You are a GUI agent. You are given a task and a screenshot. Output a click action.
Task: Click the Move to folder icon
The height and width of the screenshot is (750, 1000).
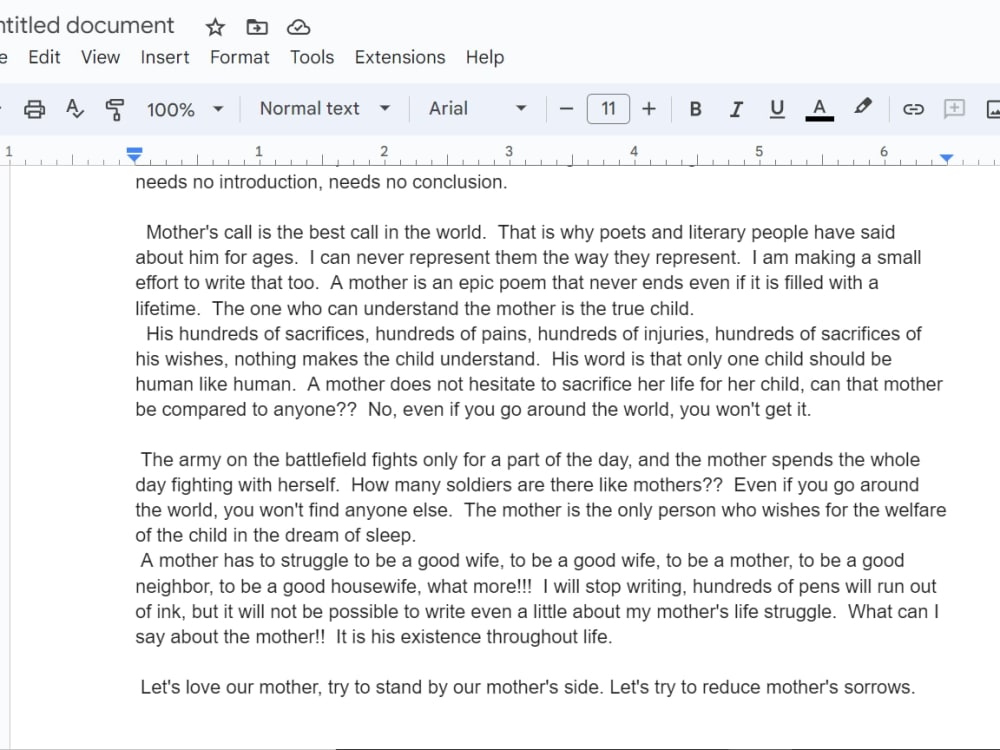pyautogui.click(x=257, y=27)
